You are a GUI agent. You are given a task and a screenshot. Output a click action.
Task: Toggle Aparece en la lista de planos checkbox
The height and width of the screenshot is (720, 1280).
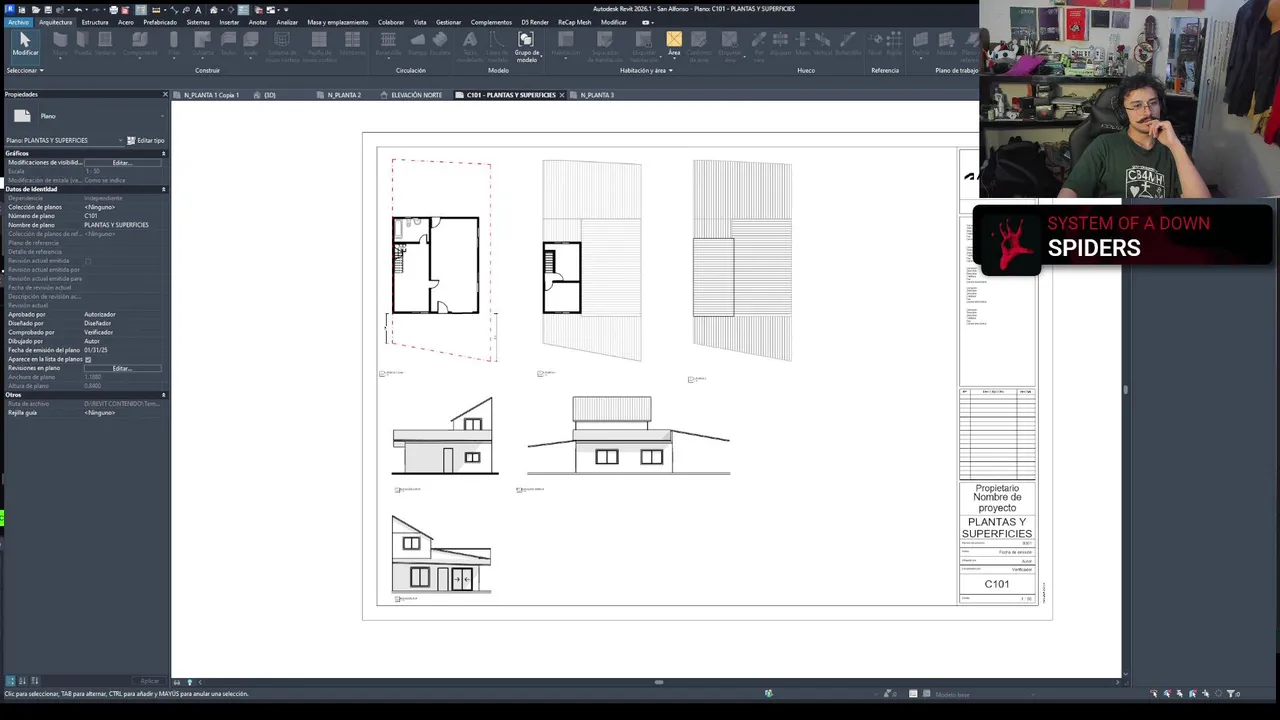[88, 359]
